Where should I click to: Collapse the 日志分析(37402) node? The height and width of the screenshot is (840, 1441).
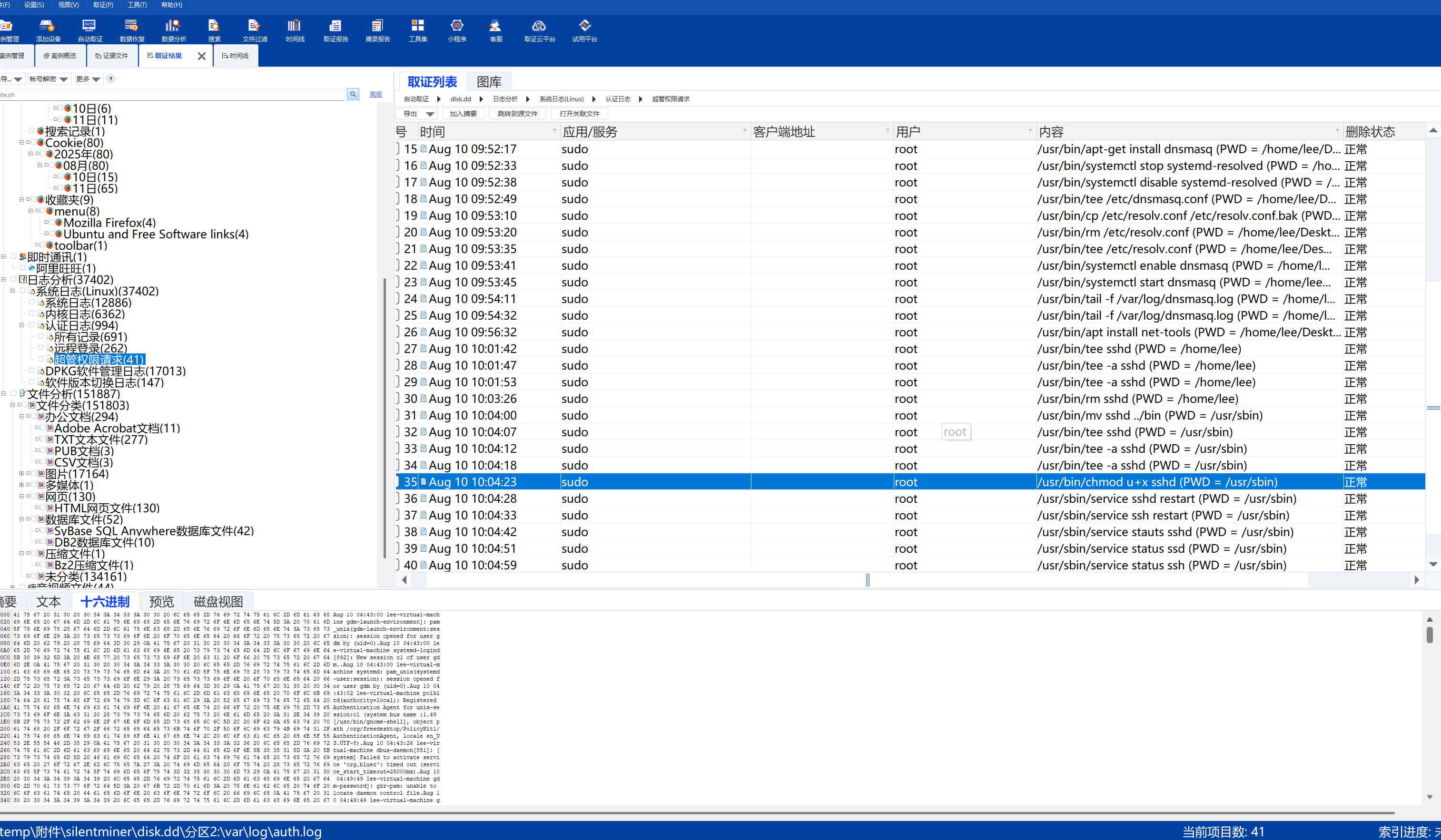pyautogui.click(x=4, y=279)
